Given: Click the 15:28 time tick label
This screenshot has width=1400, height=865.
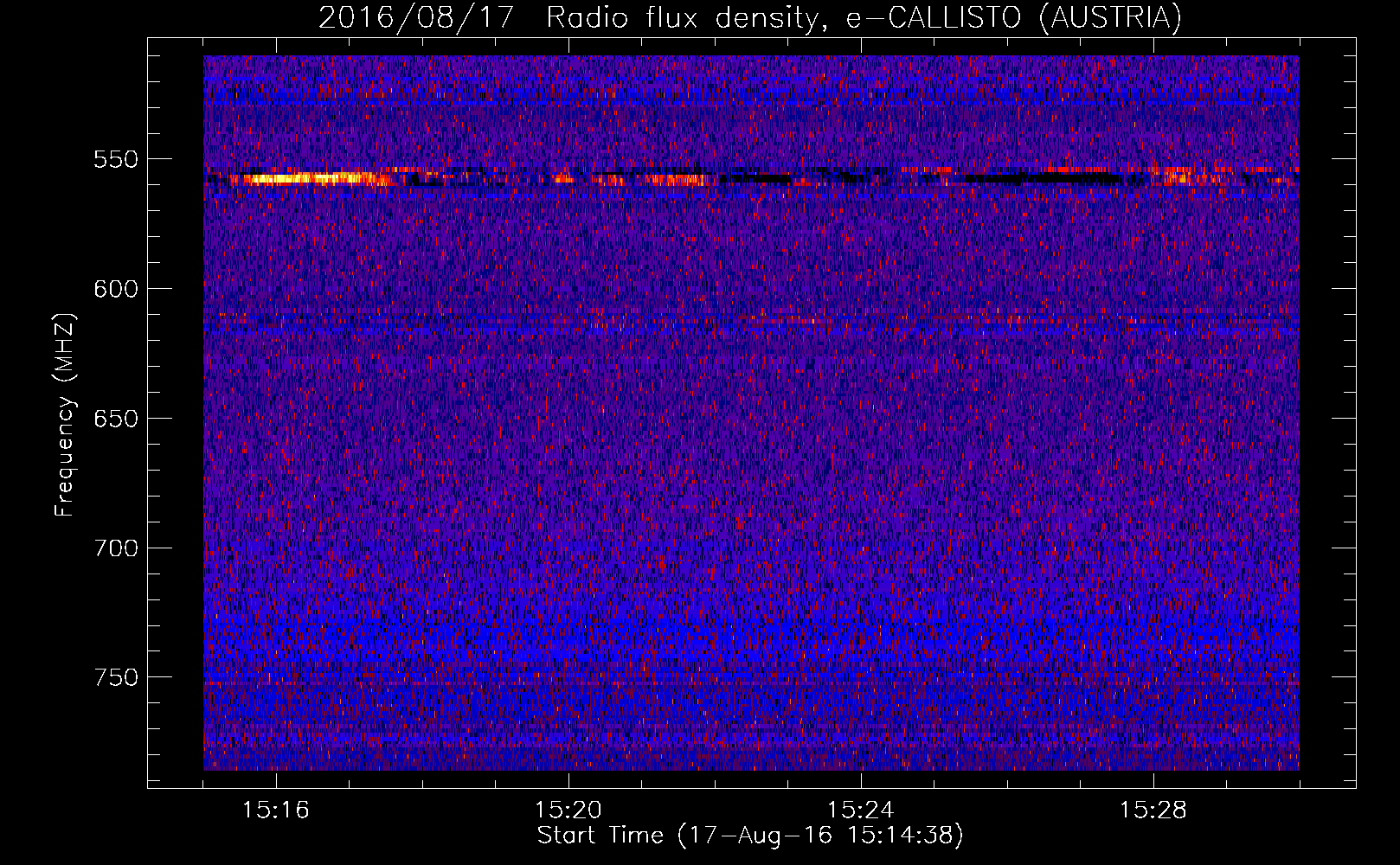Looking at the screenshot, I should click(1153, 810).
